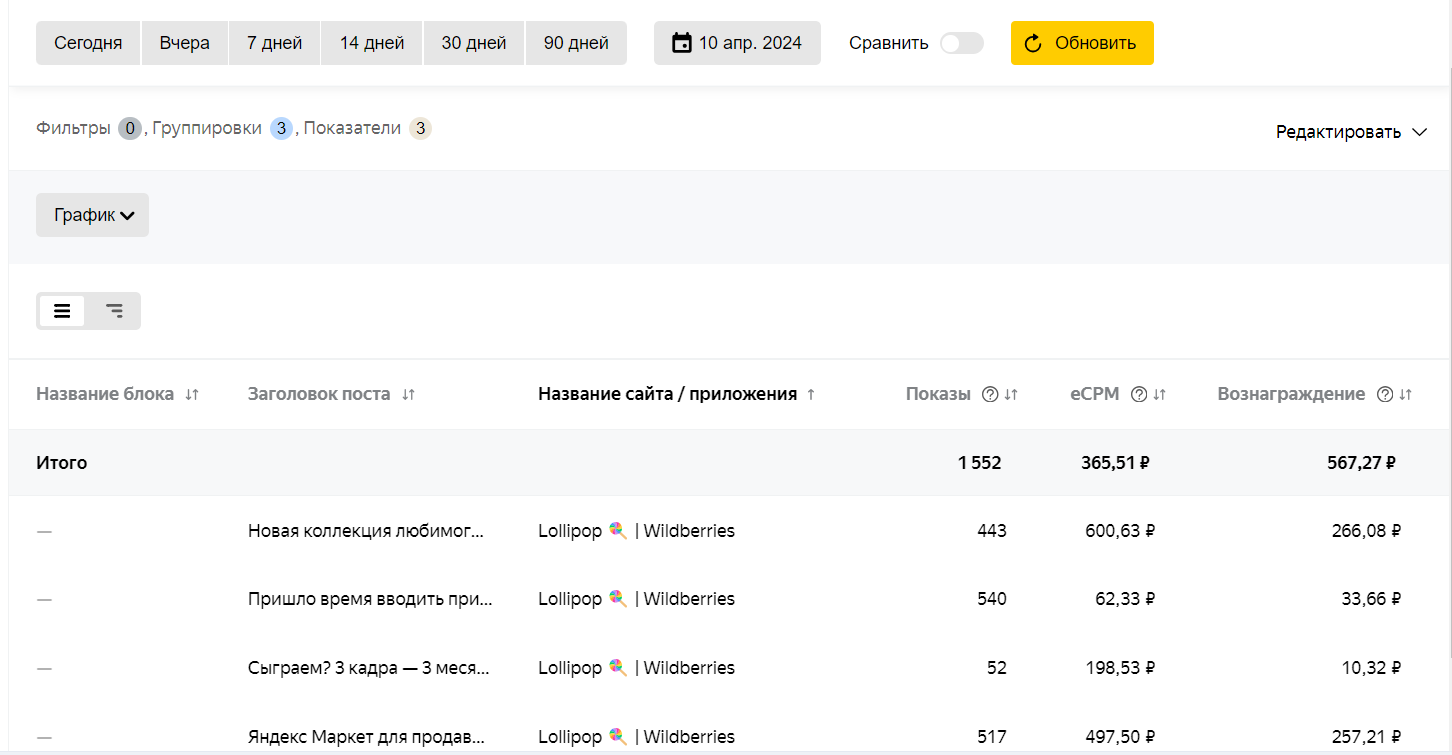Click the Название сайта / приложения header
1452x755 pixels.
coord(667,394)
